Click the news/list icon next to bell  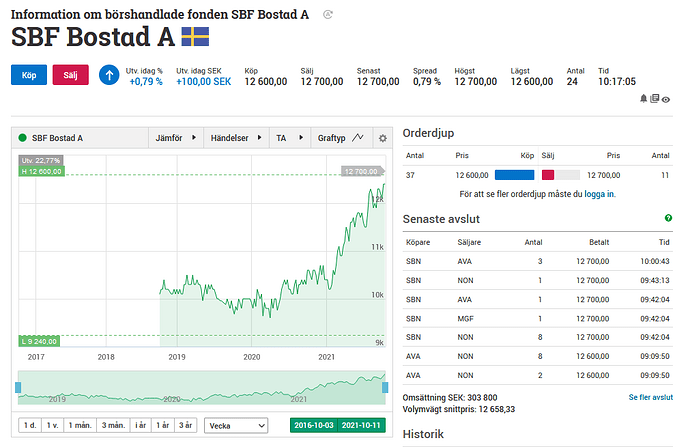[654, 98]
